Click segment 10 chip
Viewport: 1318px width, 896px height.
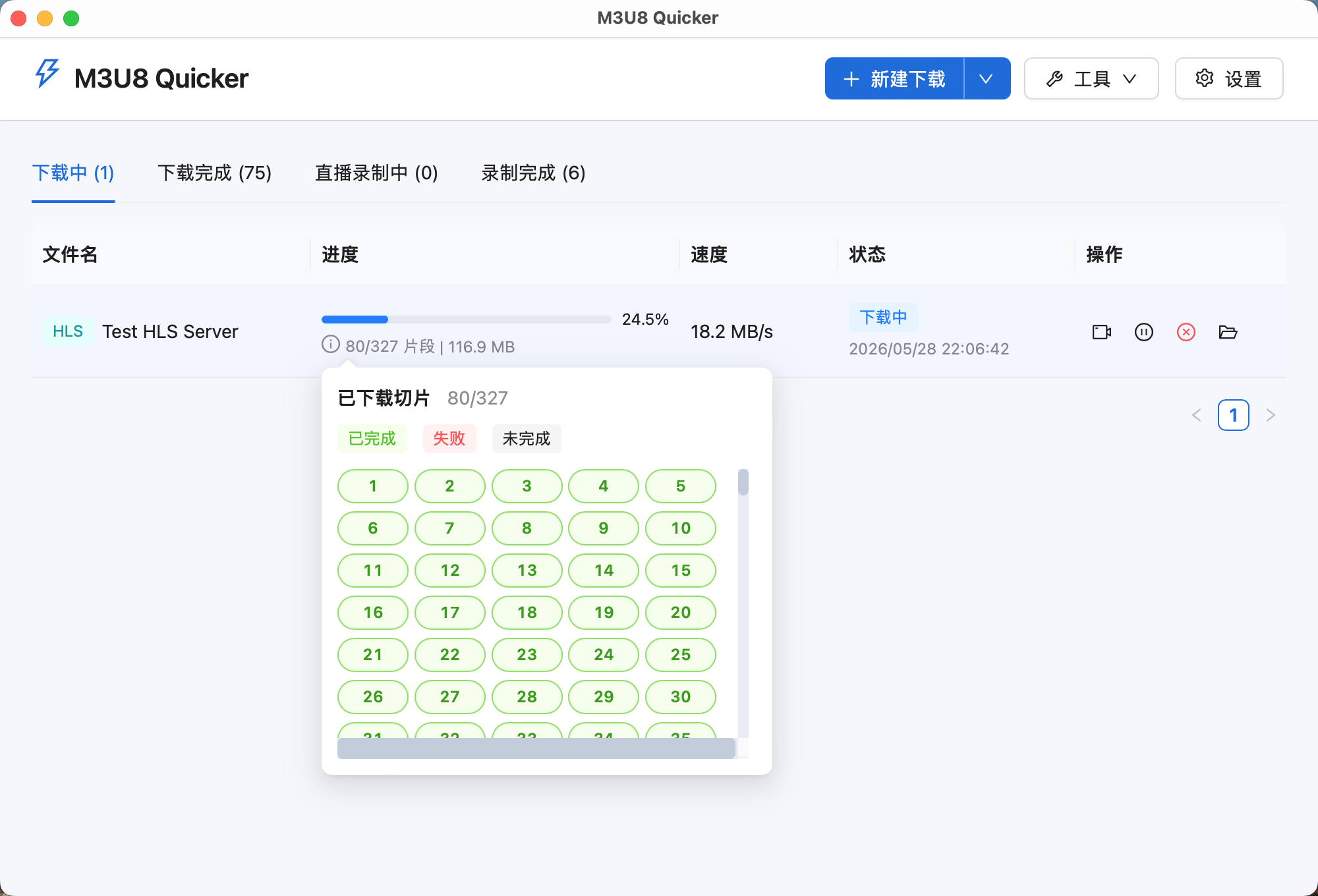click(x=681, y=528)
